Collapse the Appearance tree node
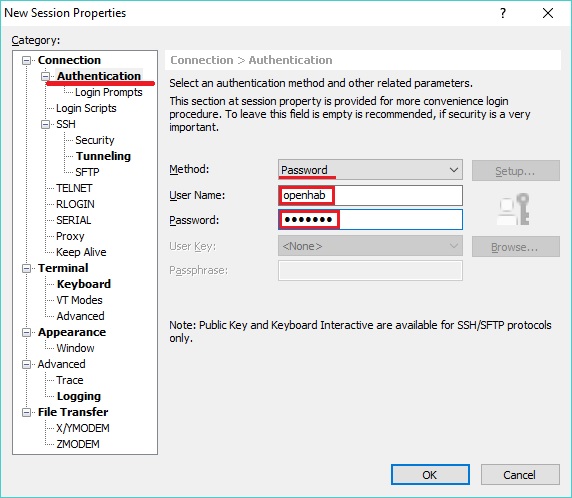The height and width of the screenshot is (498, 572). point(26,332)
